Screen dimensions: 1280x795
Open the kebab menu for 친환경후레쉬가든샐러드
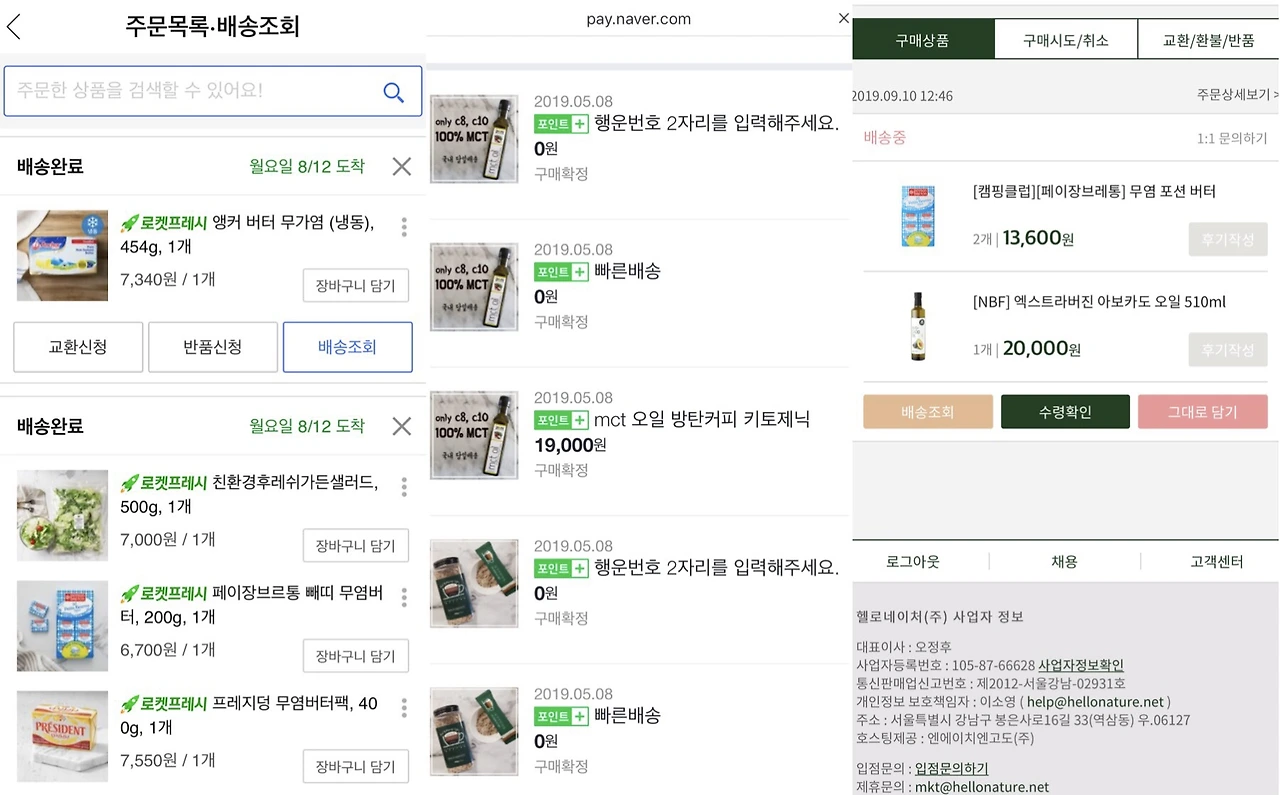404,487
